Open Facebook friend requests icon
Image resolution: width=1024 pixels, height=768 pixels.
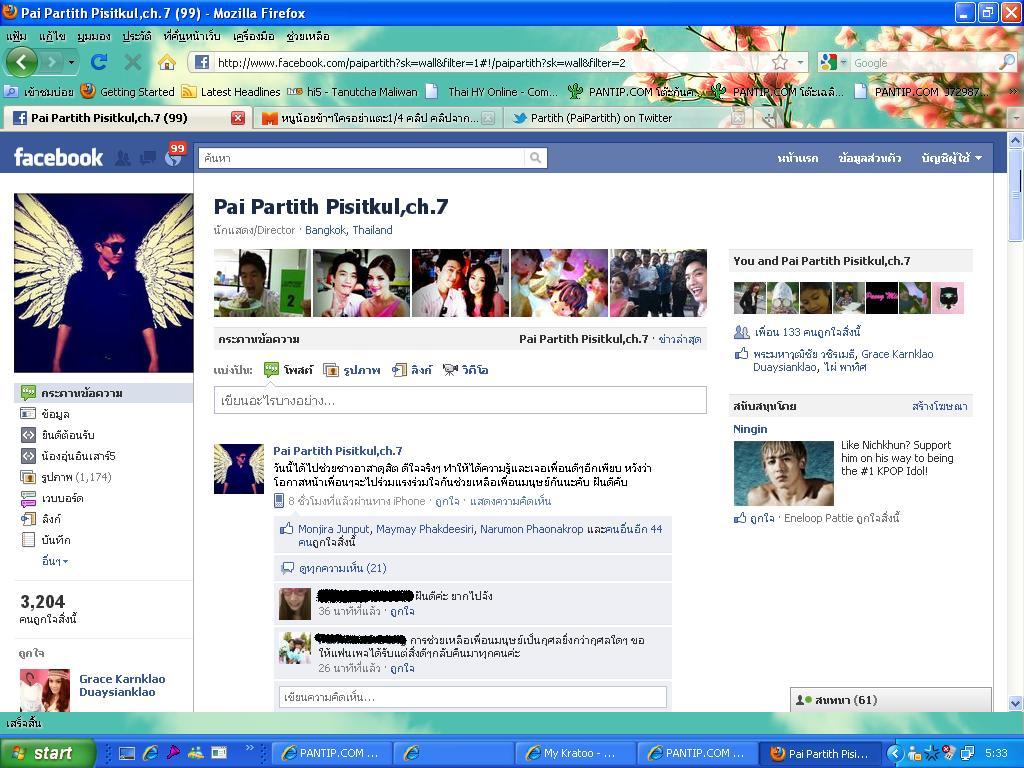[122, 158]
